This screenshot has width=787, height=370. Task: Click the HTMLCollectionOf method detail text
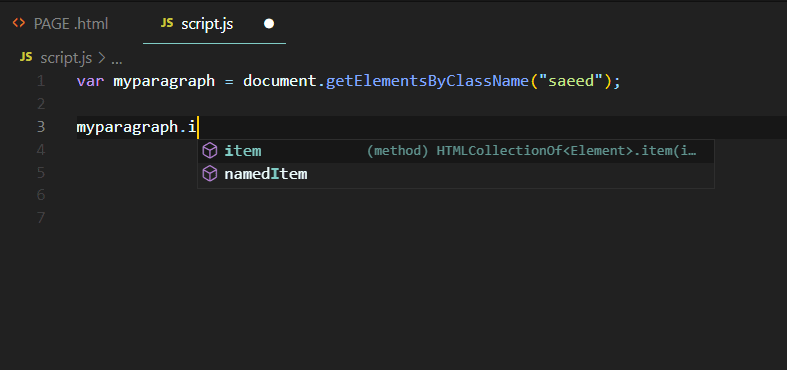(x=532, y=151)
